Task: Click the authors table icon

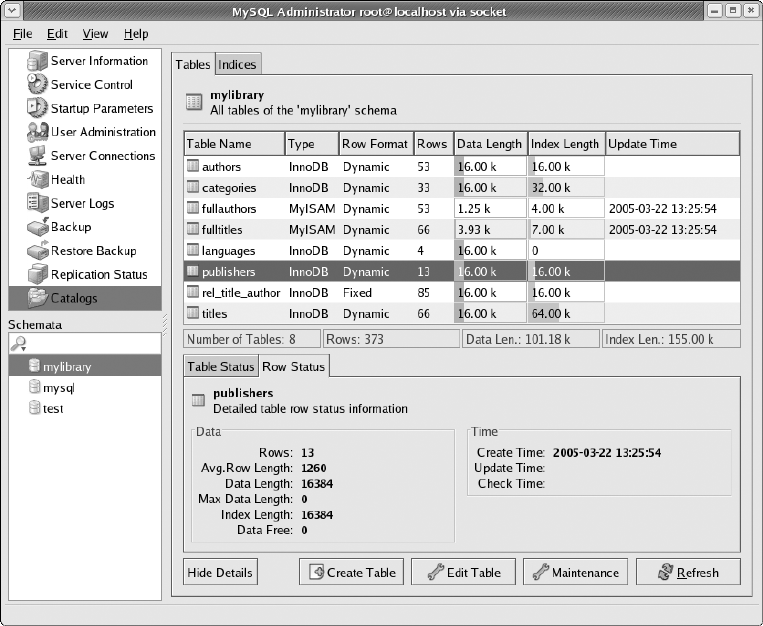Action: [x=193, y=166]
